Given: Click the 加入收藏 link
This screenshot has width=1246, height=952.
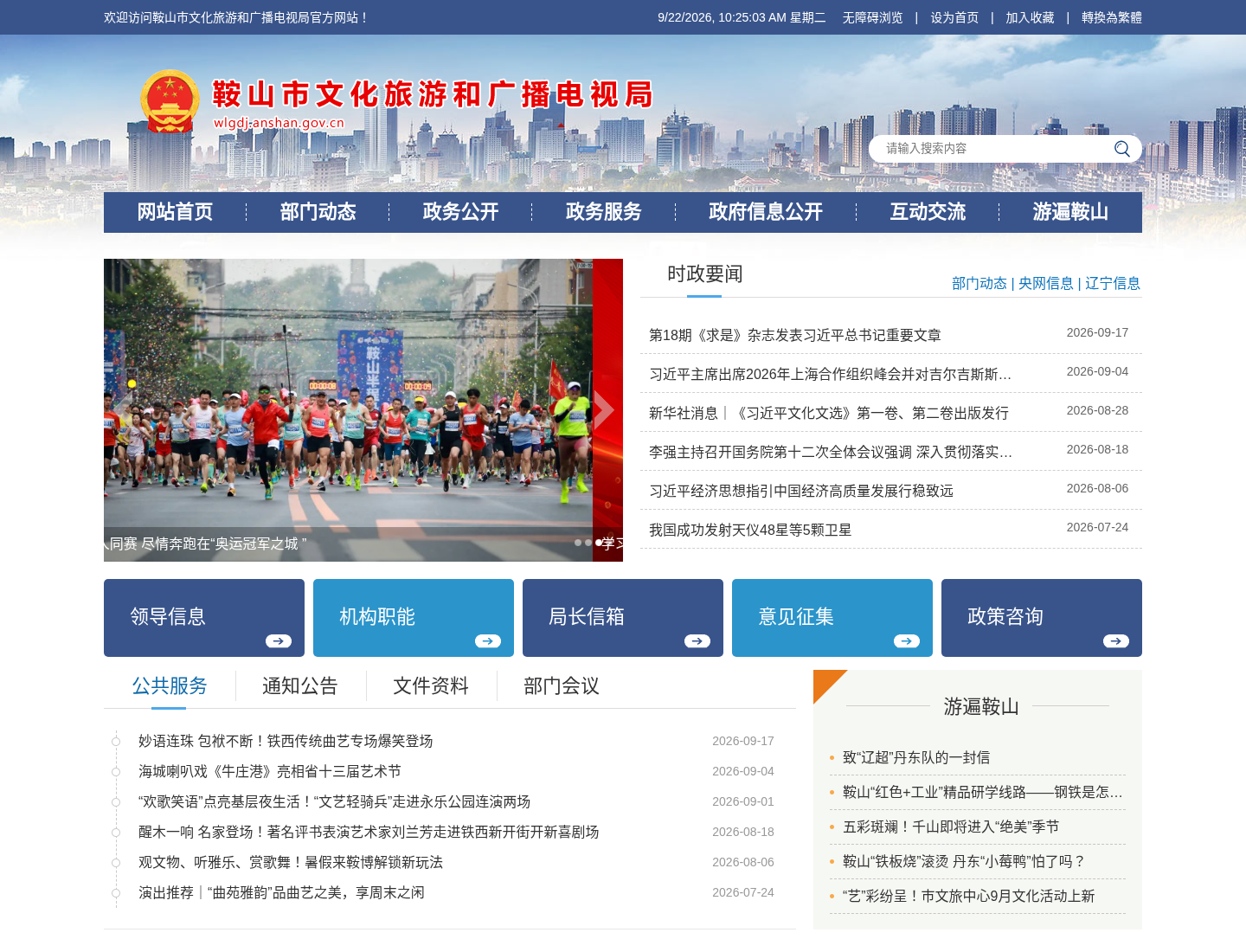Looking at the screenshot, I should pyautogui.click(x=1030, y=17).
